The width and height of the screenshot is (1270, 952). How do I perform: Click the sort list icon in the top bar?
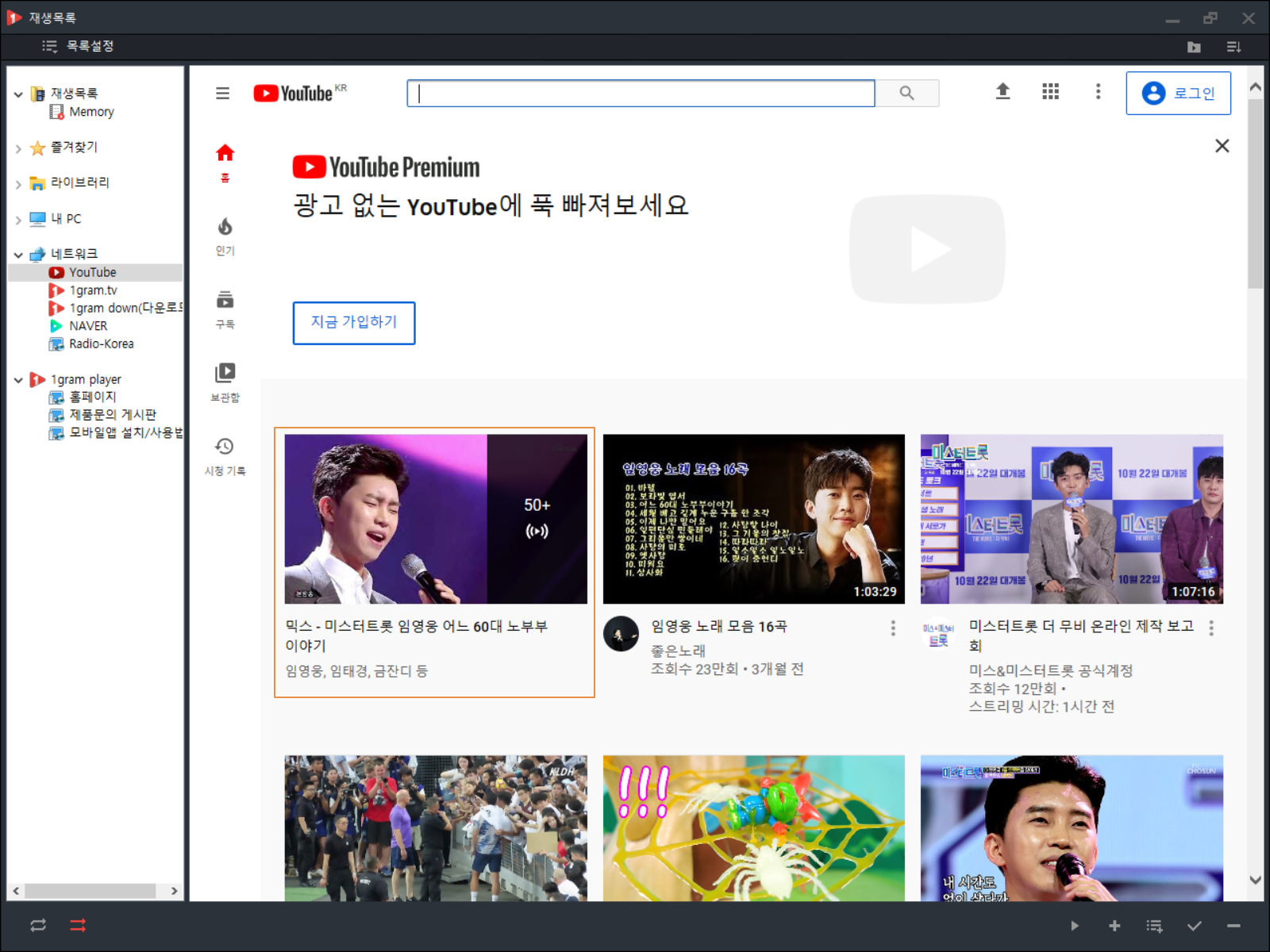[x=1233, y=47]
